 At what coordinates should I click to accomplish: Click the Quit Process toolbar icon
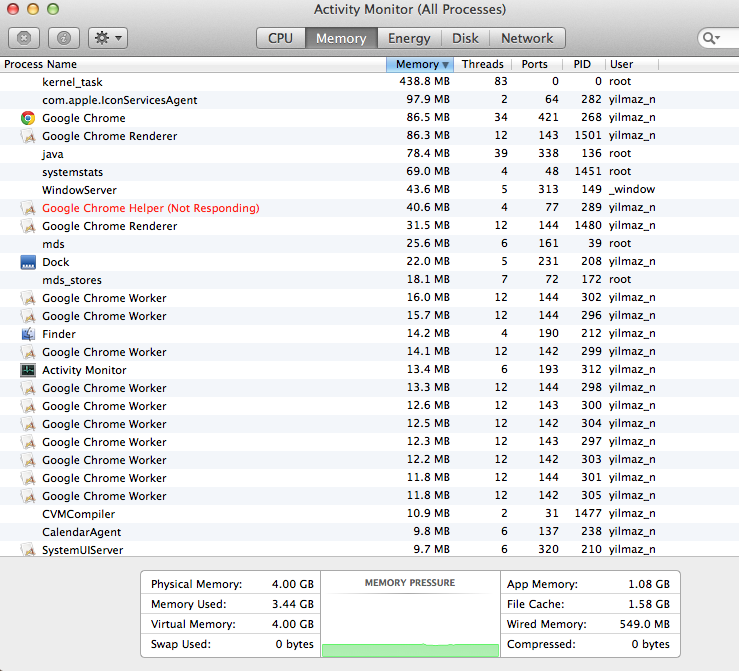24,38
